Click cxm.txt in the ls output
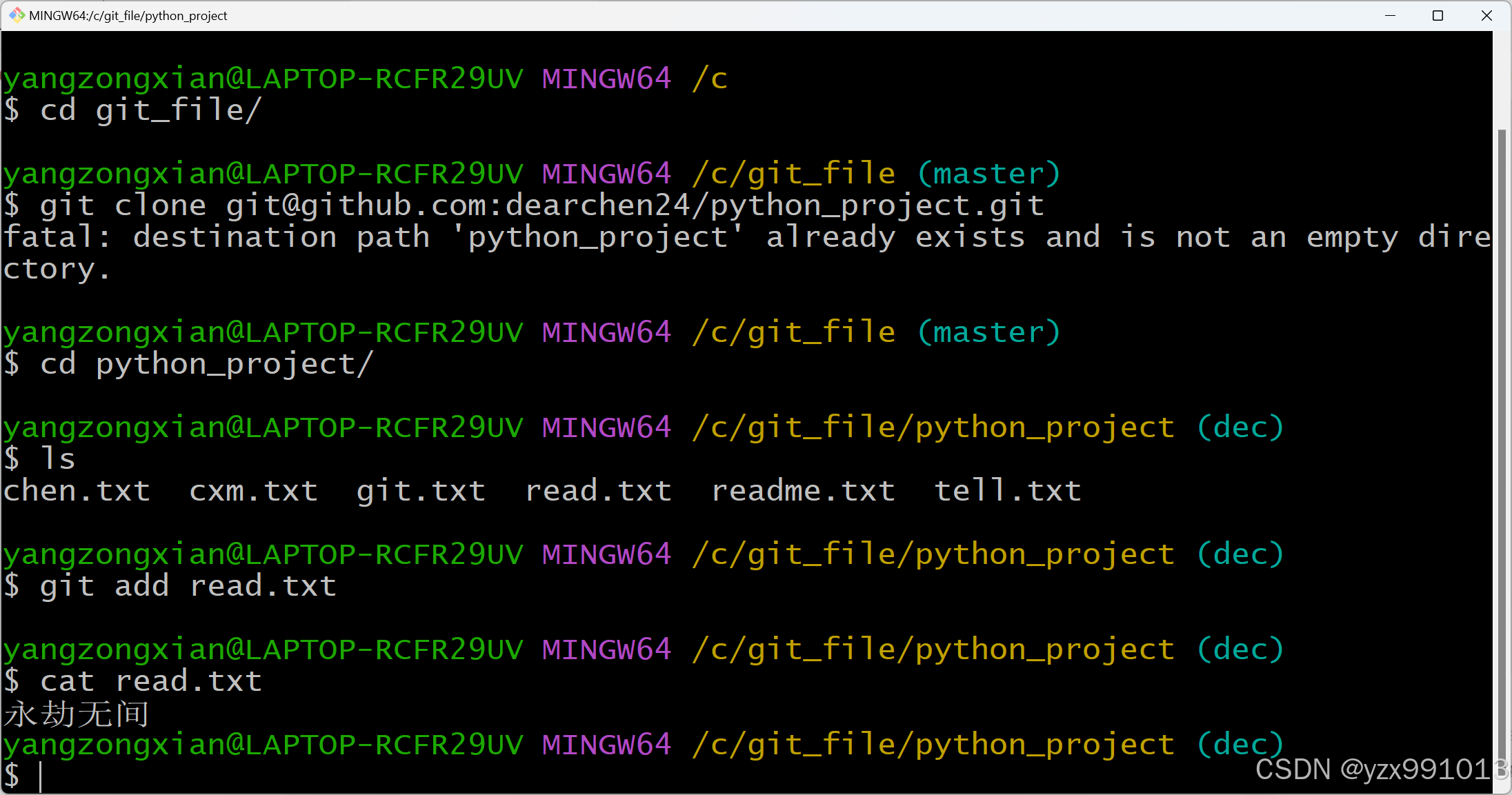The width and height of the screenshot is (1512, 795). 253,491
